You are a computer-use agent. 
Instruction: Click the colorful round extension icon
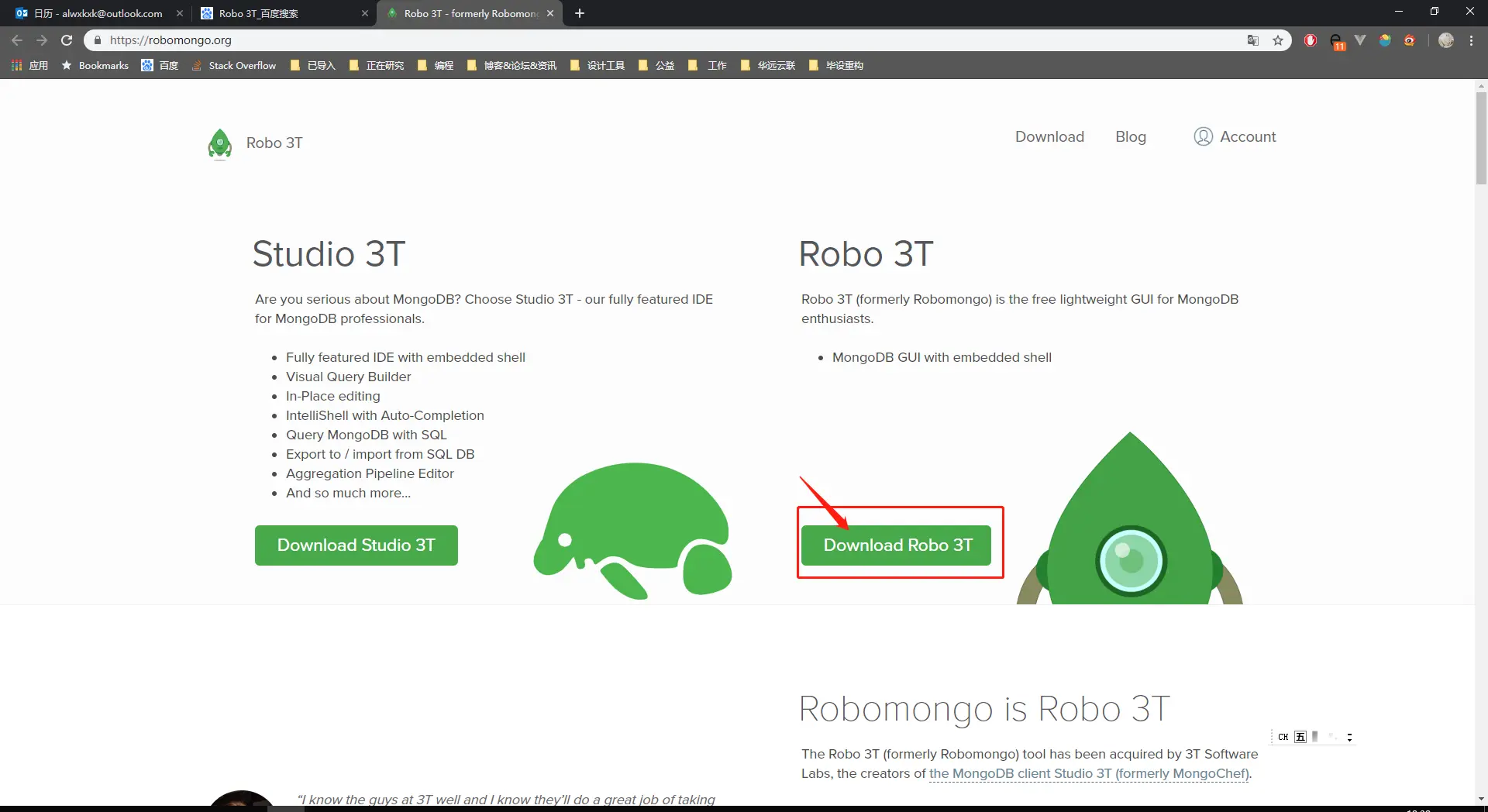point(1385,40)
